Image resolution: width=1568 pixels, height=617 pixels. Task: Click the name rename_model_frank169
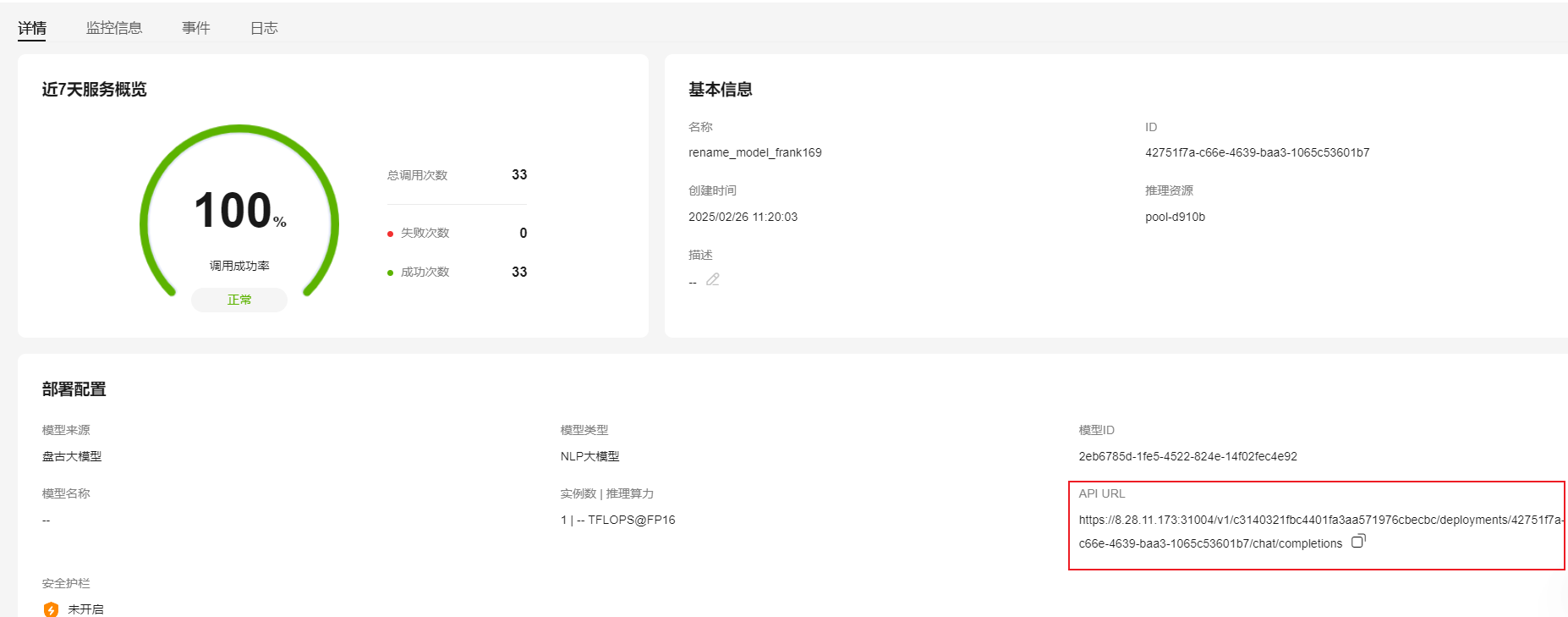[754, 152]
